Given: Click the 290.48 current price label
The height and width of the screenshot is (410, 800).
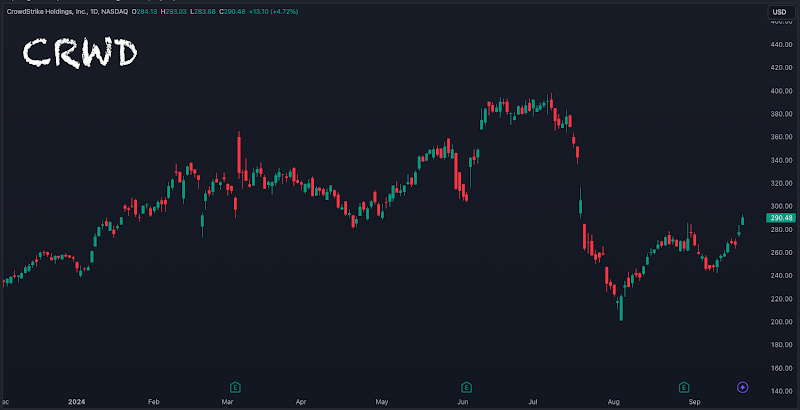Looking at the screenshot, I should click(781, 218).
